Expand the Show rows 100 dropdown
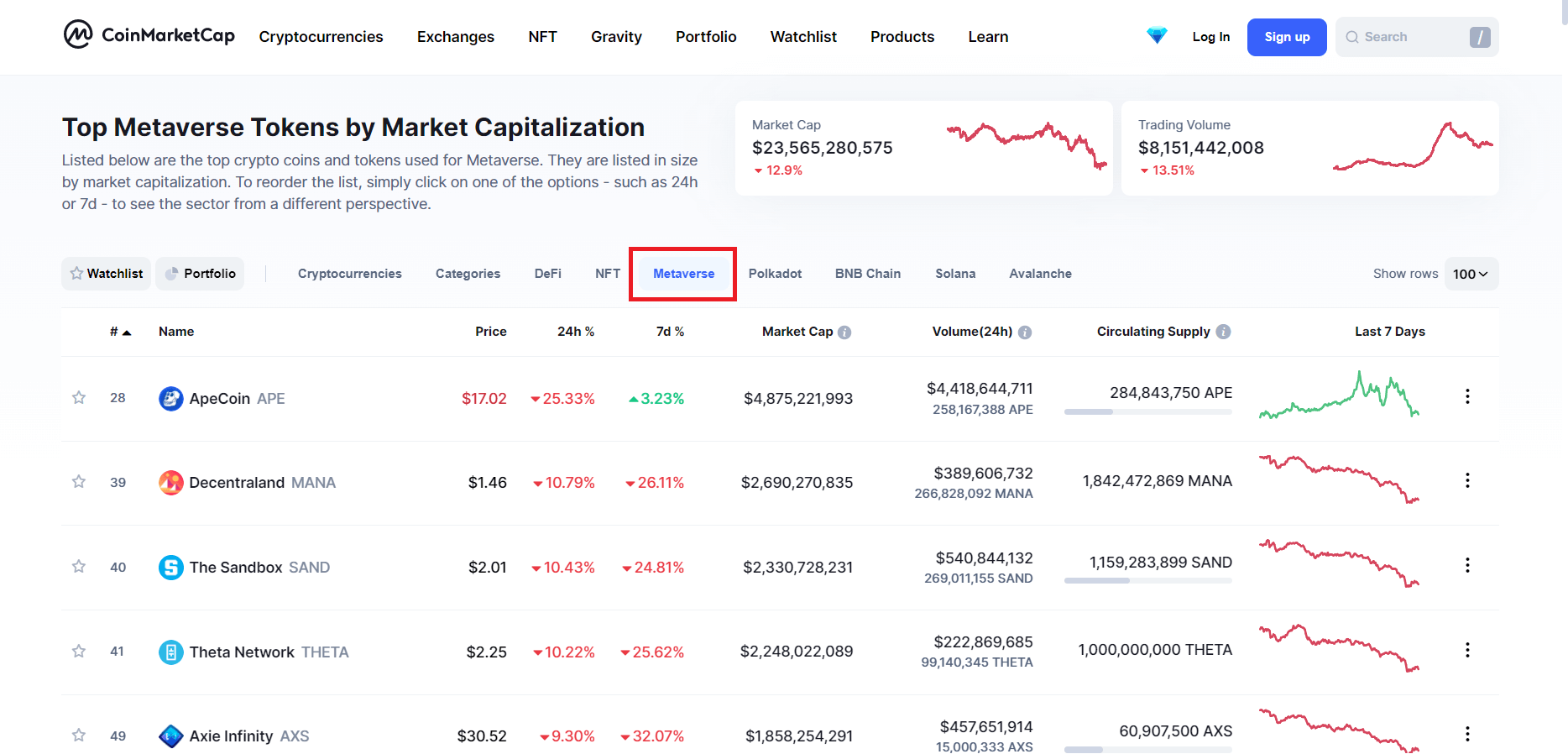Viewport: 1568px width, 754px height. [1471, 274]
